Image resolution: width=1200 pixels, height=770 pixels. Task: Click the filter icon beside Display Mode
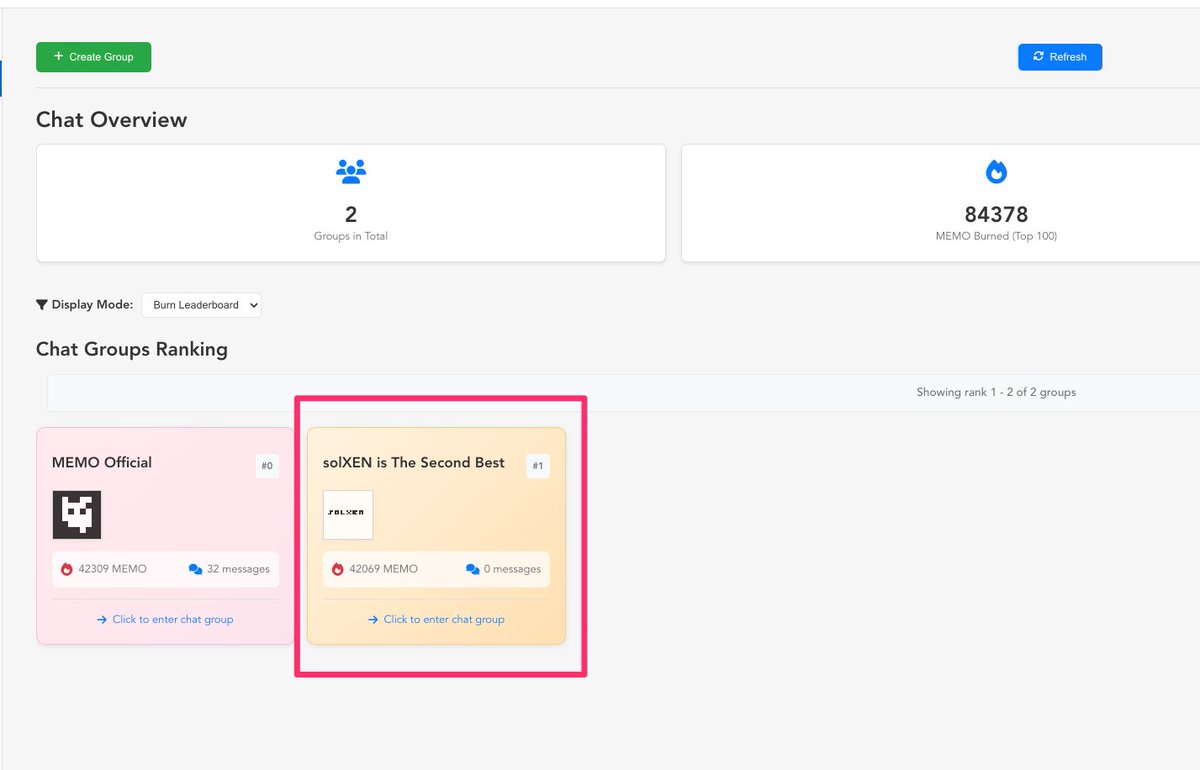pos(41,305)
